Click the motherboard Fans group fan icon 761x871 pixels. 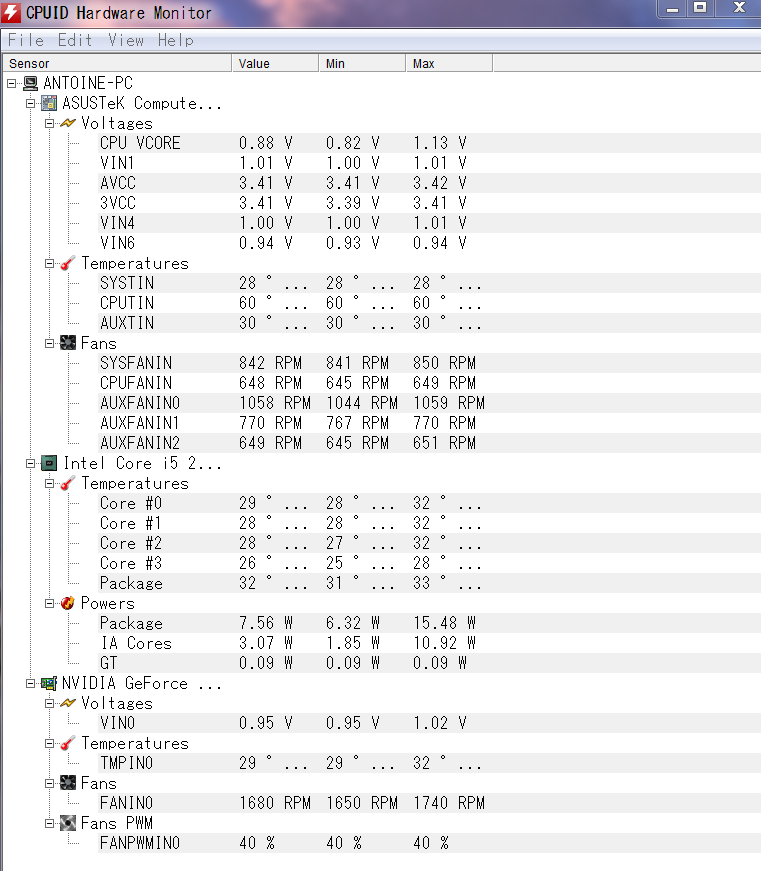[x=68, y=343]
